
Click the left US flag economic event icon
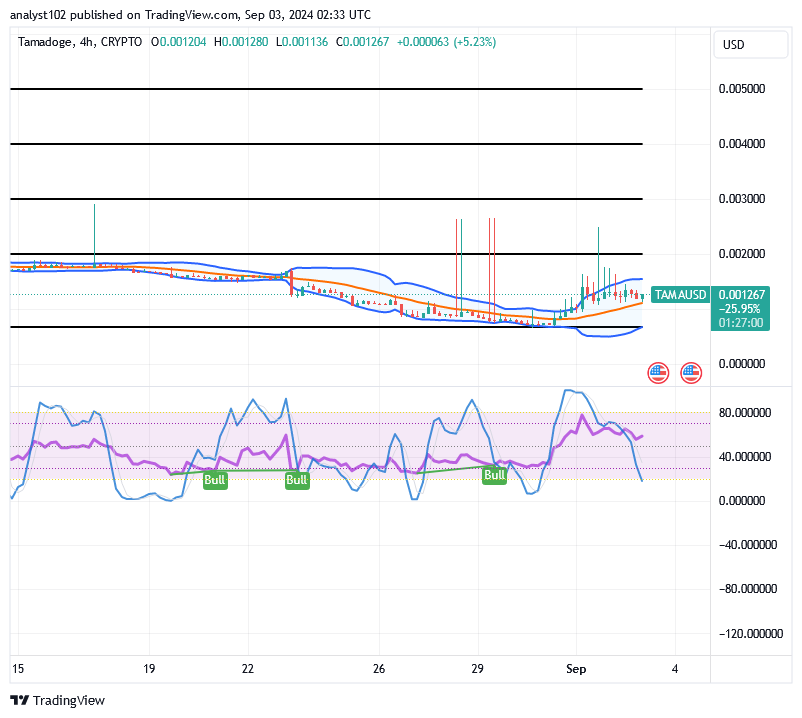(657, 372)
